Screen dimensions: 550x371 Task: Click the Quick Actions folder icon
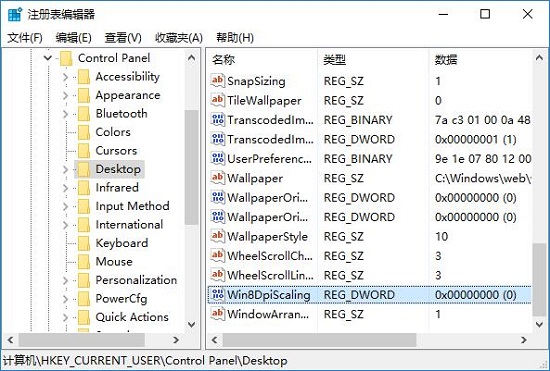(x=83, y=317)
